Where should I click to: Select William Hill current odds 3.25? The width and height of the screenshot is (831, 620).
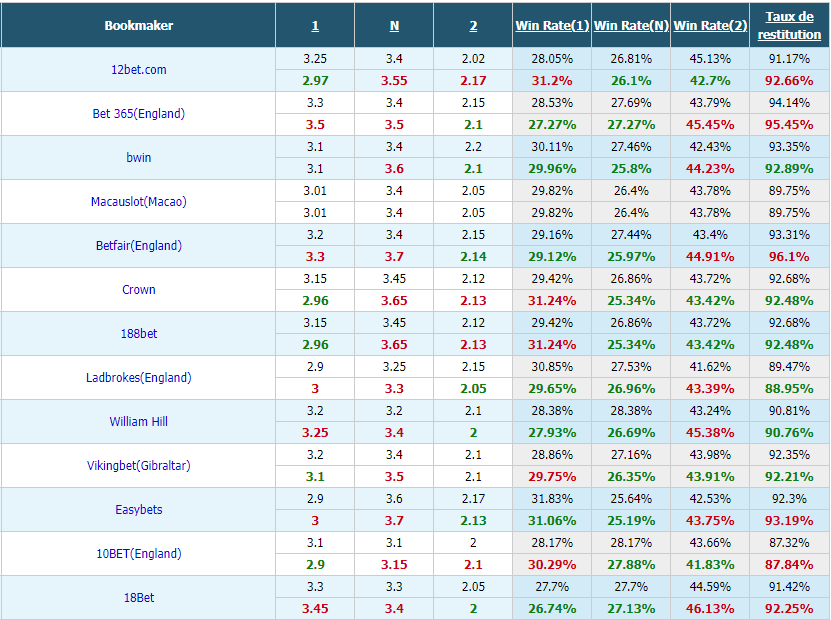point(315,432)
